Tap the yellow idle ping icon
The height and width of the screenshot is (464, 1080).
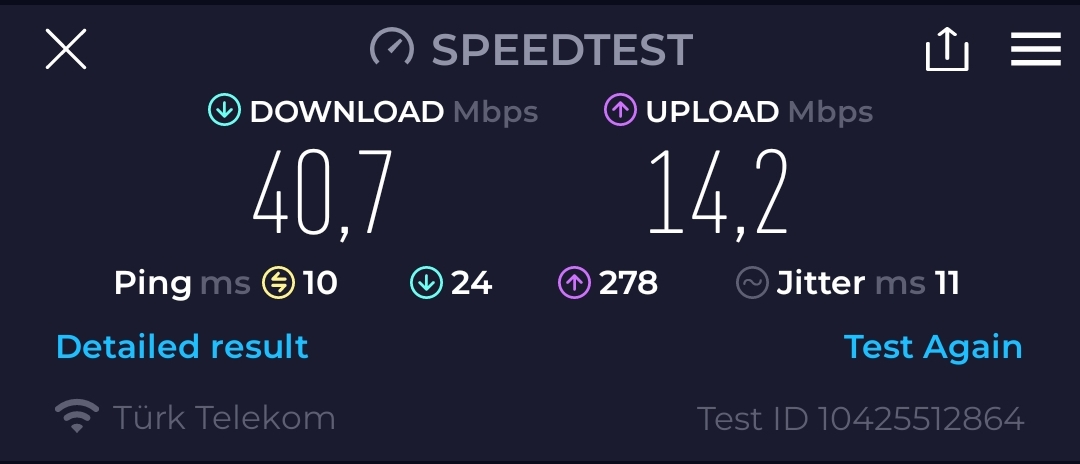point(278,283)
